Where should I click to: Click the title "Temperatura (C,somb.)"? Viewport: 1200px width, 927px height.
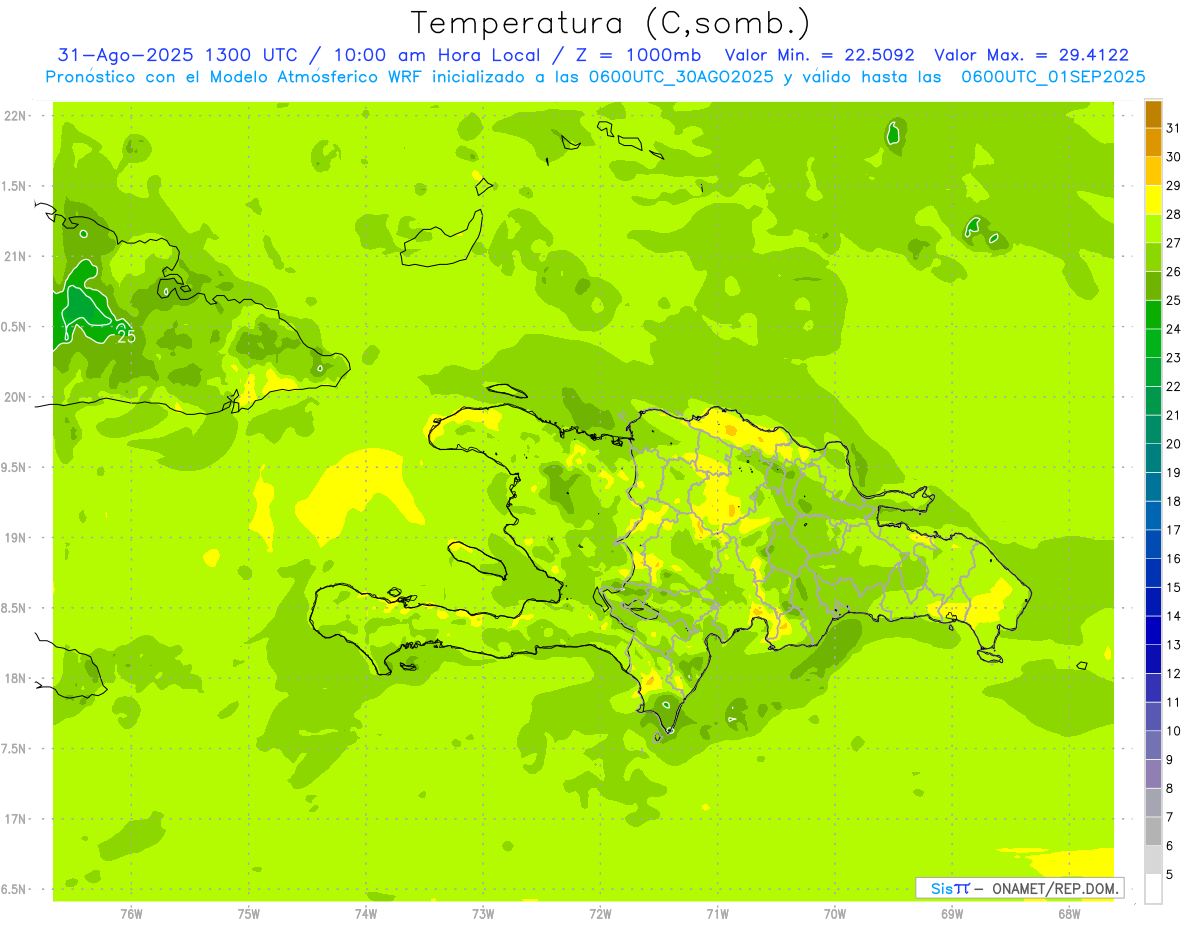pyautogui.click(x=611, y=24)
